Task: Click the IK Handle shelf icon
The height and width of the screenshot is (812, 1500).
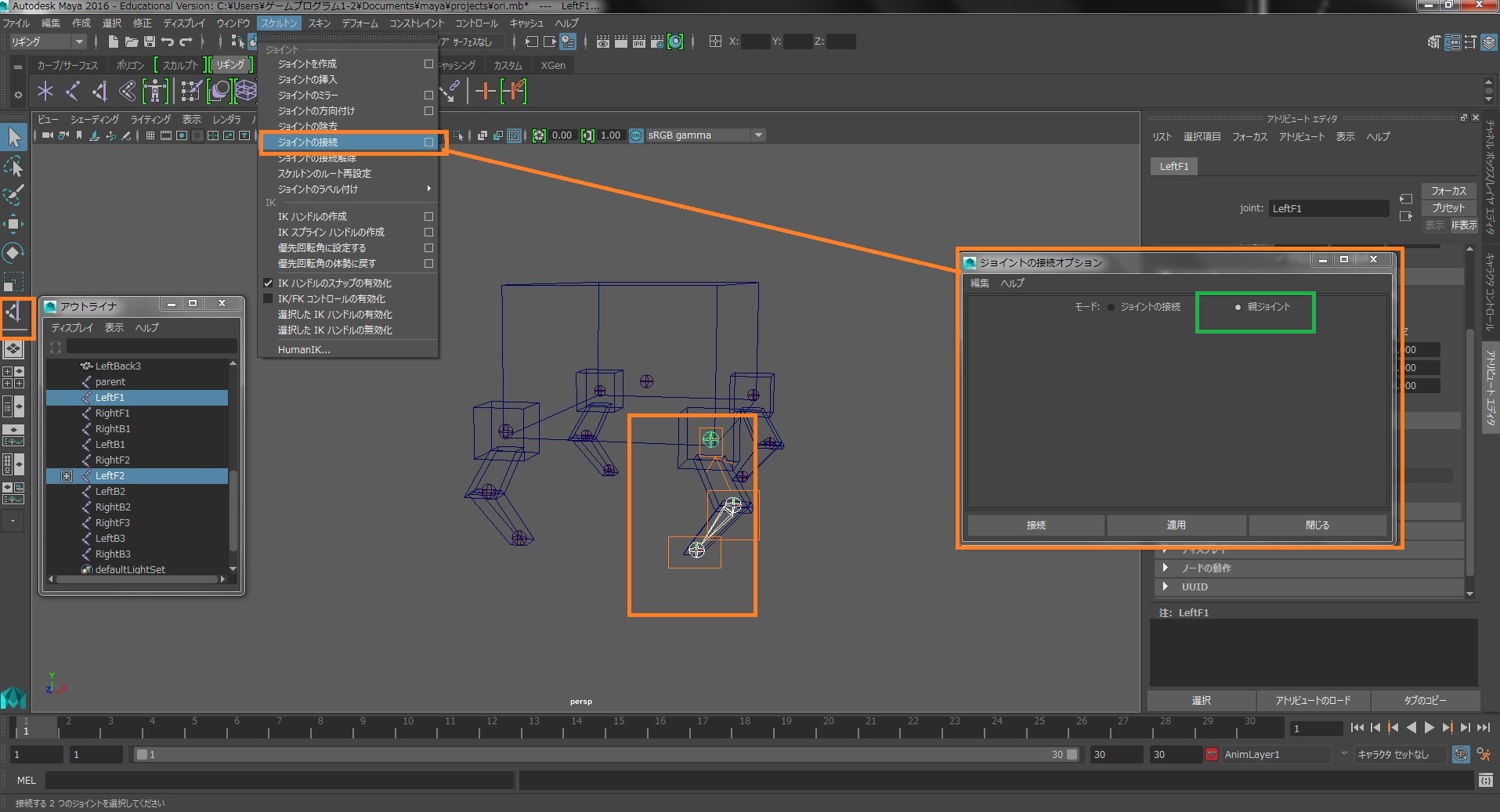Action: 99,92
